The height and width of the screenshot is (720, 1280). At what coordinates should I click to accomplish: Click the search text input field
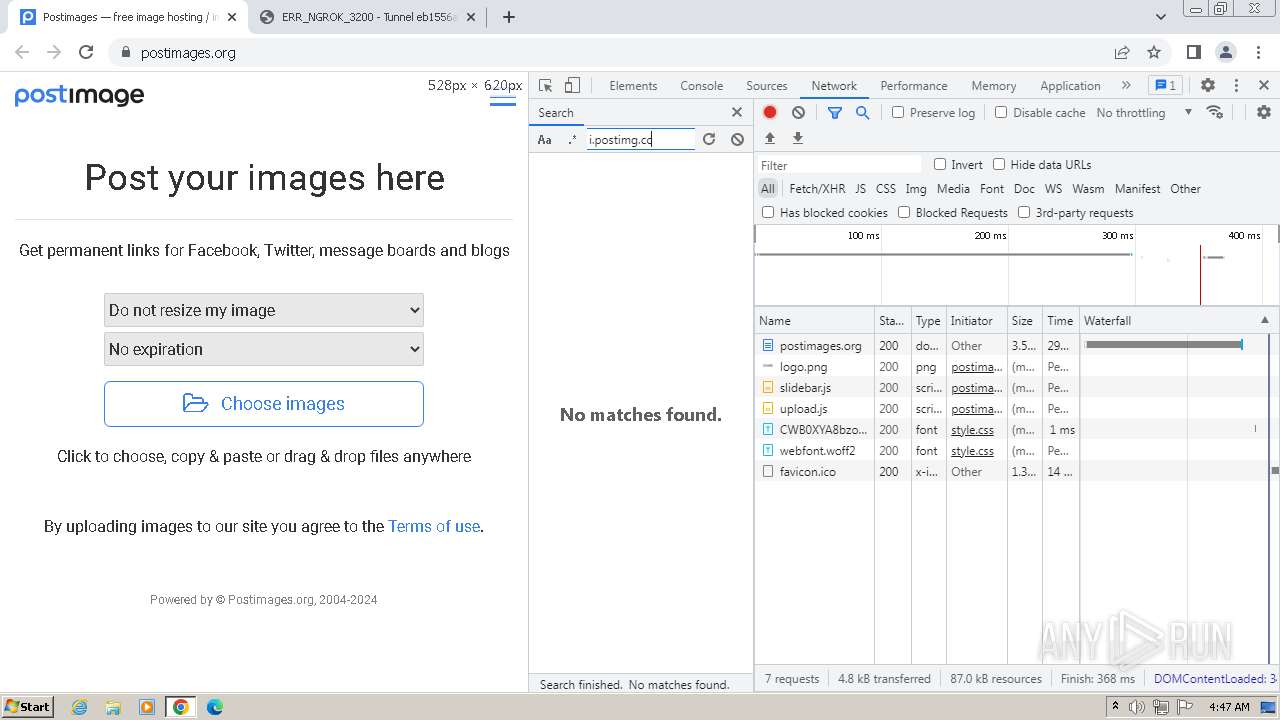click(x=641, y=140)
